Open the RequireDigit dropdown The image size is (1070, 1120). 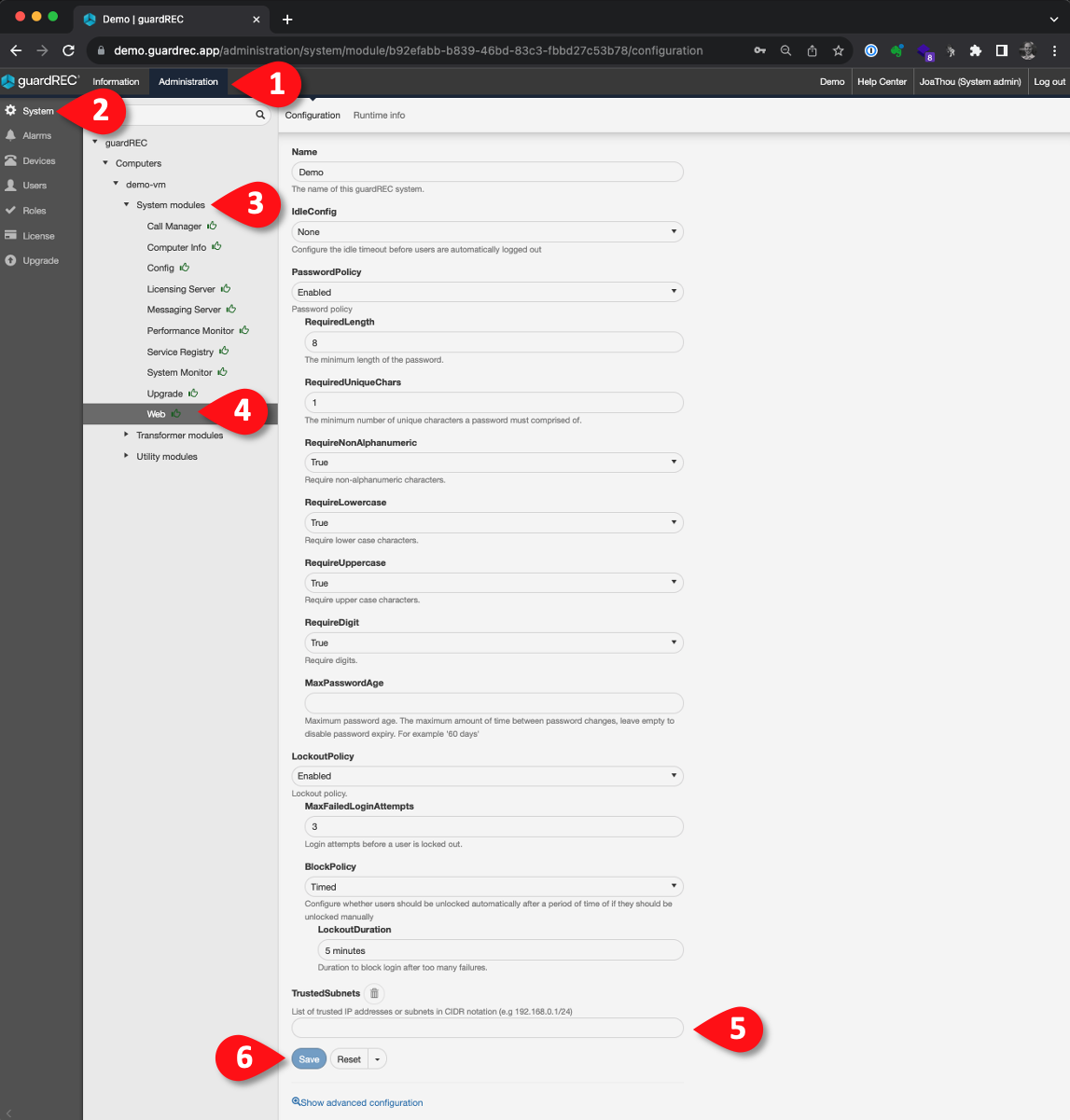(493, 643)
